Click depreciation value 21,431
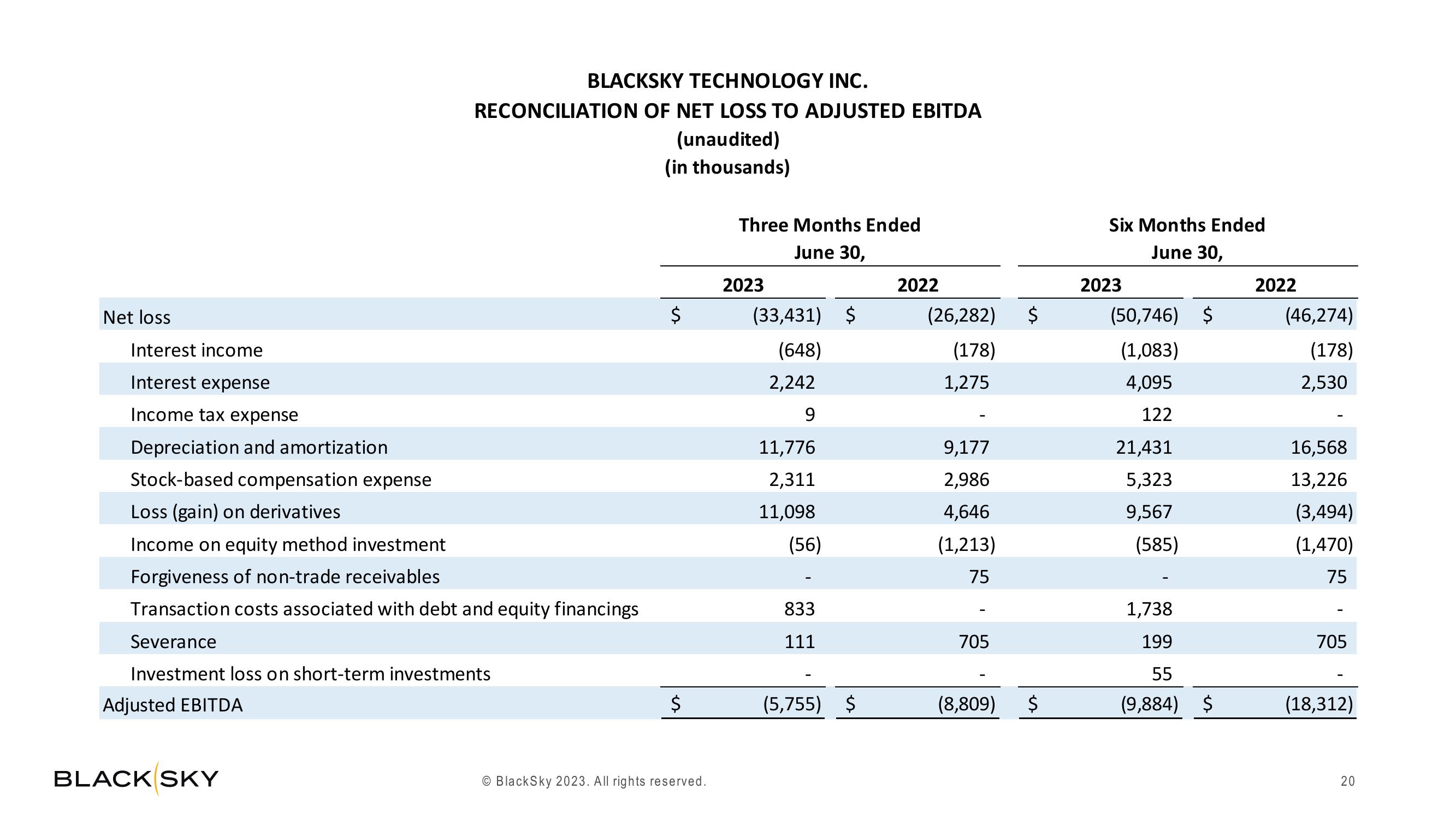The width and height of the screenshot is (1456, 819). (1144, 448)
